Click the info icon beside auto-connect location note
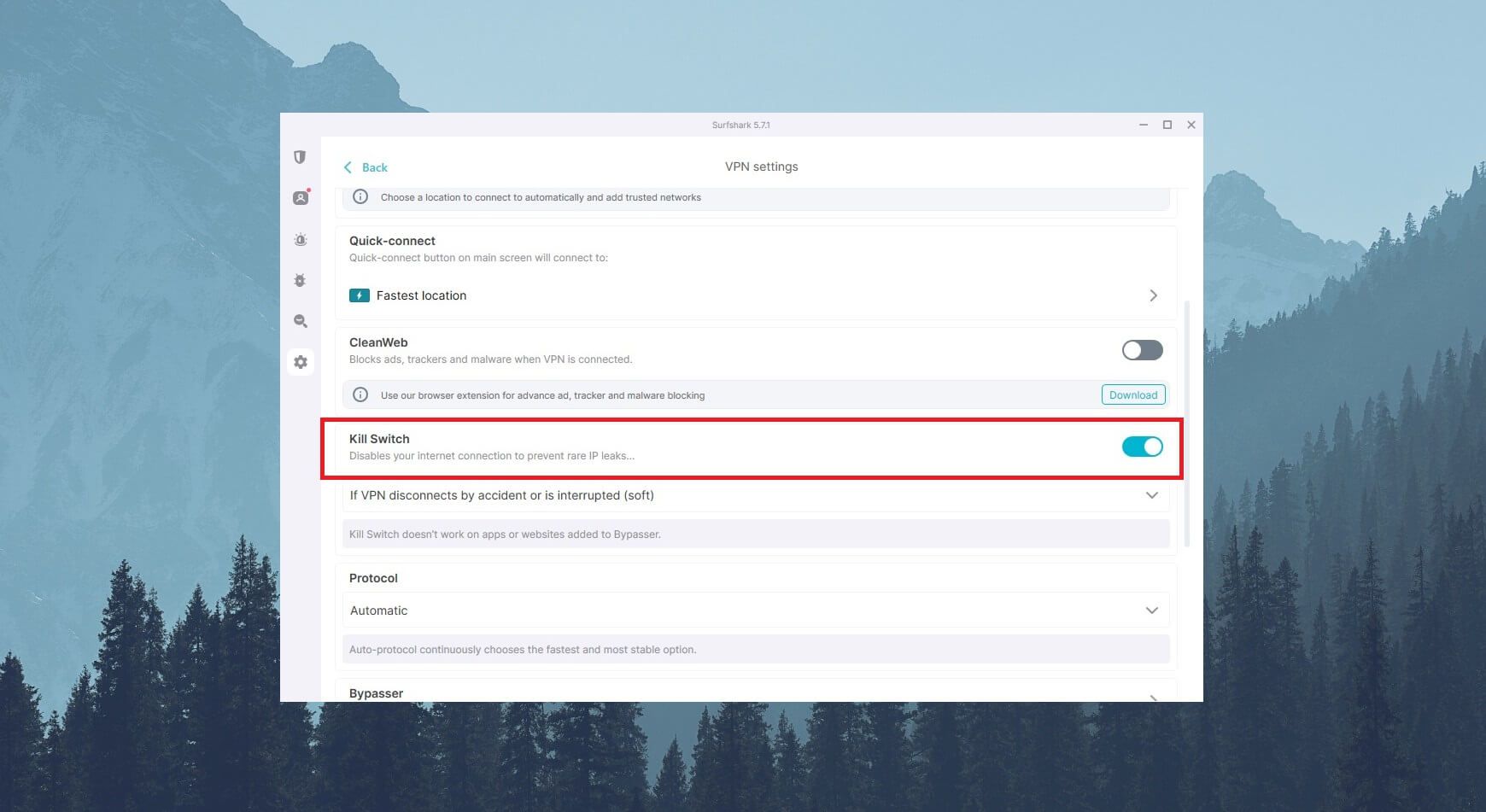This screenshot has height=812, width=1486. click(x=360, y=196)
